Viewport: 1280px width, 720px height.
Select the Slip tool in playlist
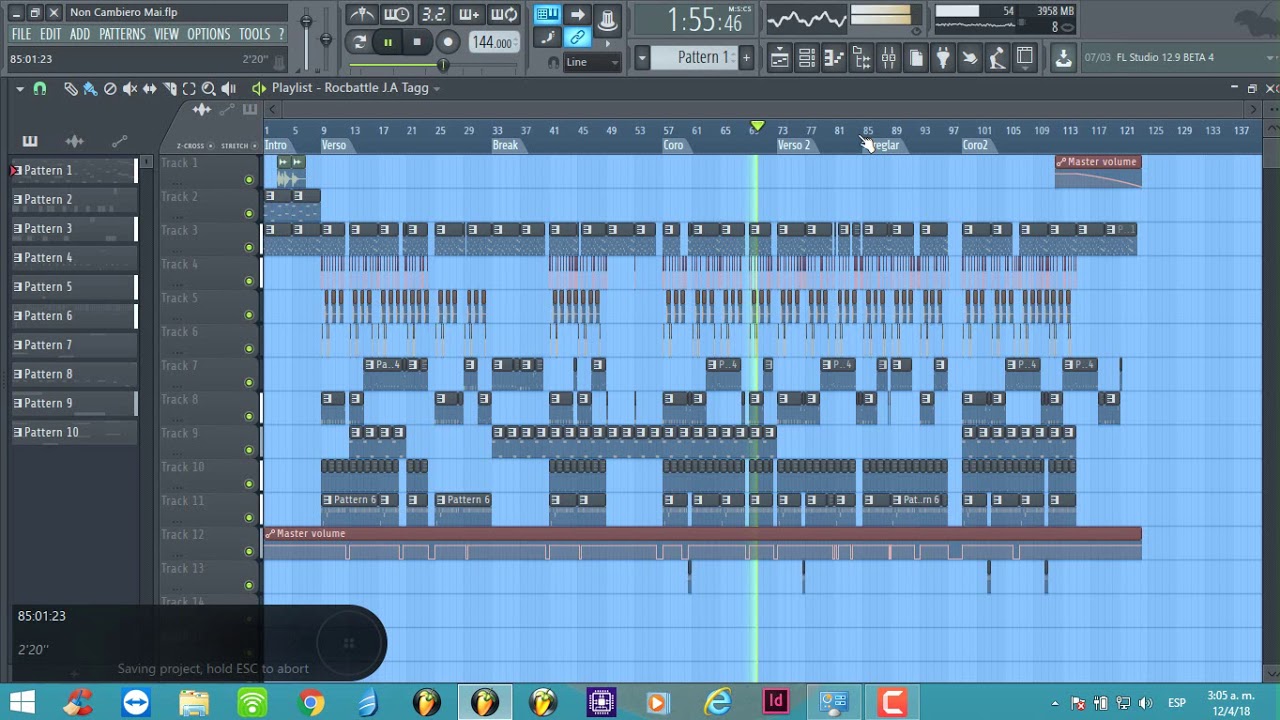coord(150,88)
